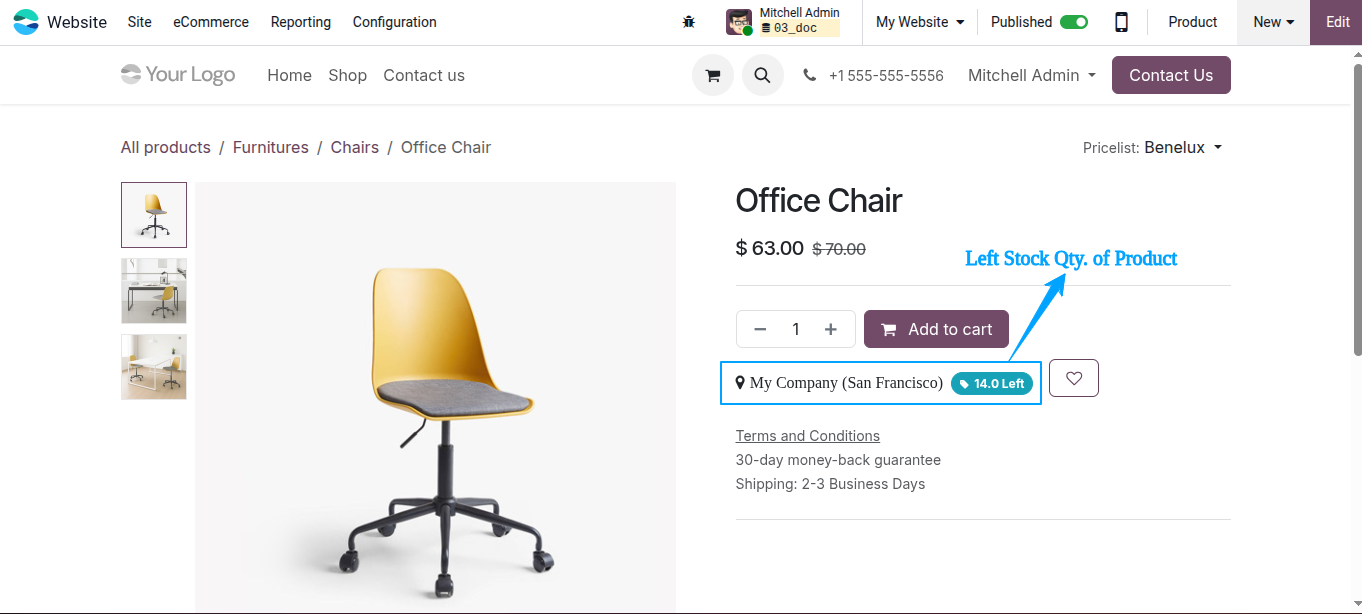Viewport: 1362px width, 614px height.
Task: Add Office Chair to wishlist heart
Action: coord(1074,378)
